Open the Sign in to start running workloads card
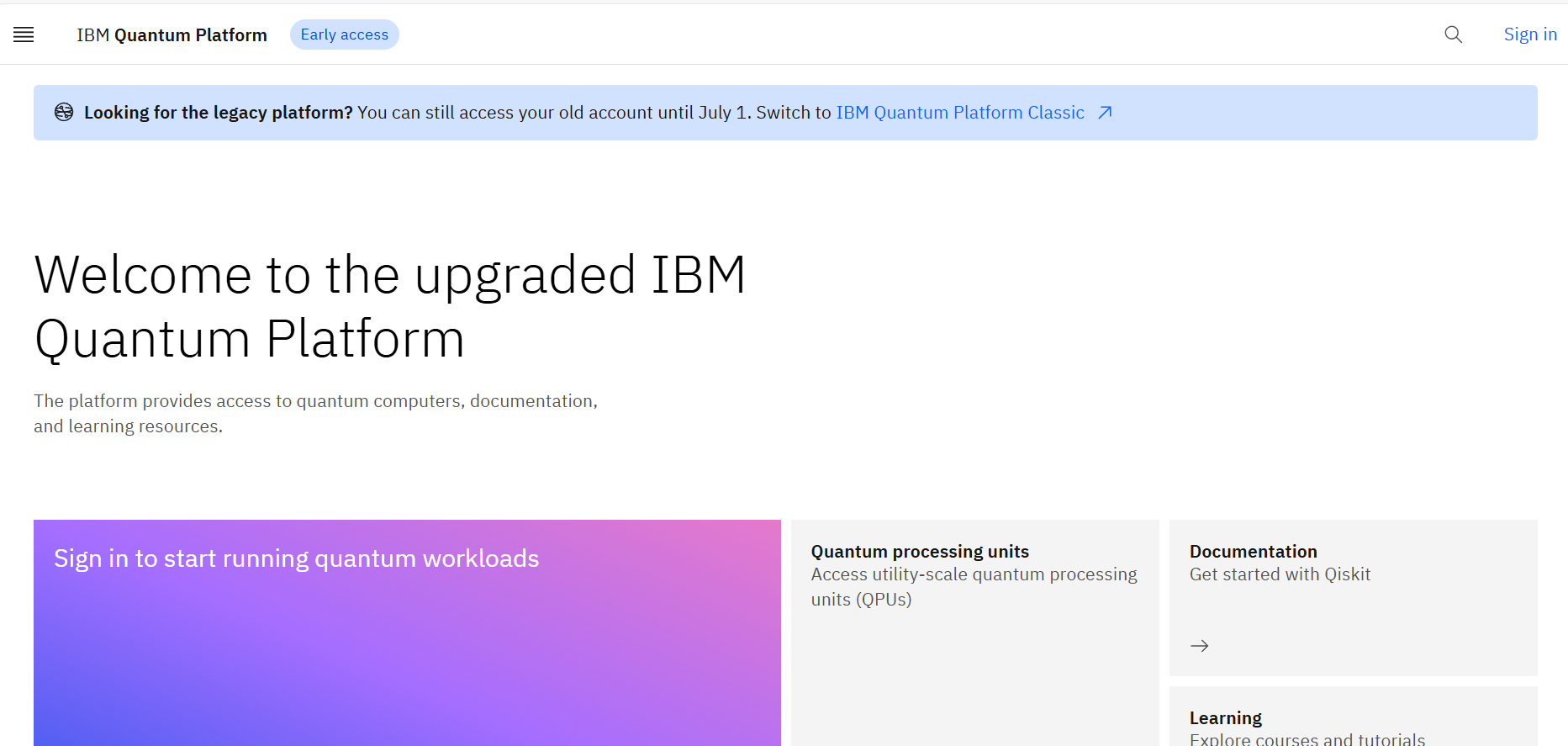Screen dimensions: 1568x746 click(x=407, y=632)
